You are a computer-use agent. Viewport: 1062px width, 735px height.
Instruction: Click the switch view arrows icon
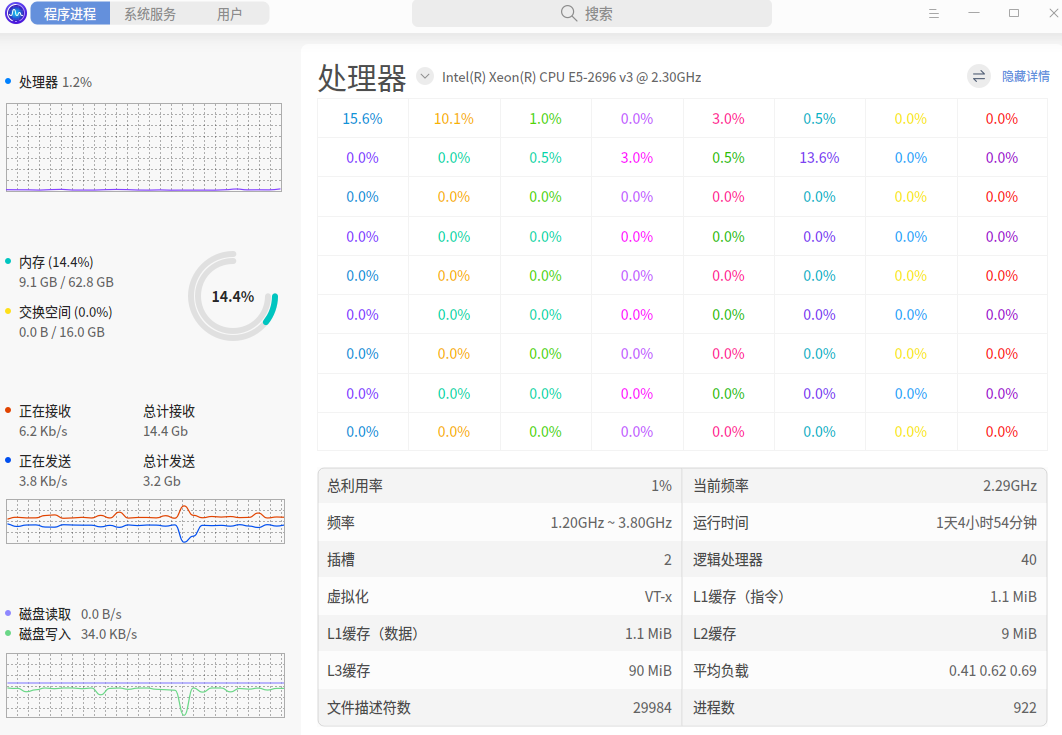(x=979, y=77)
